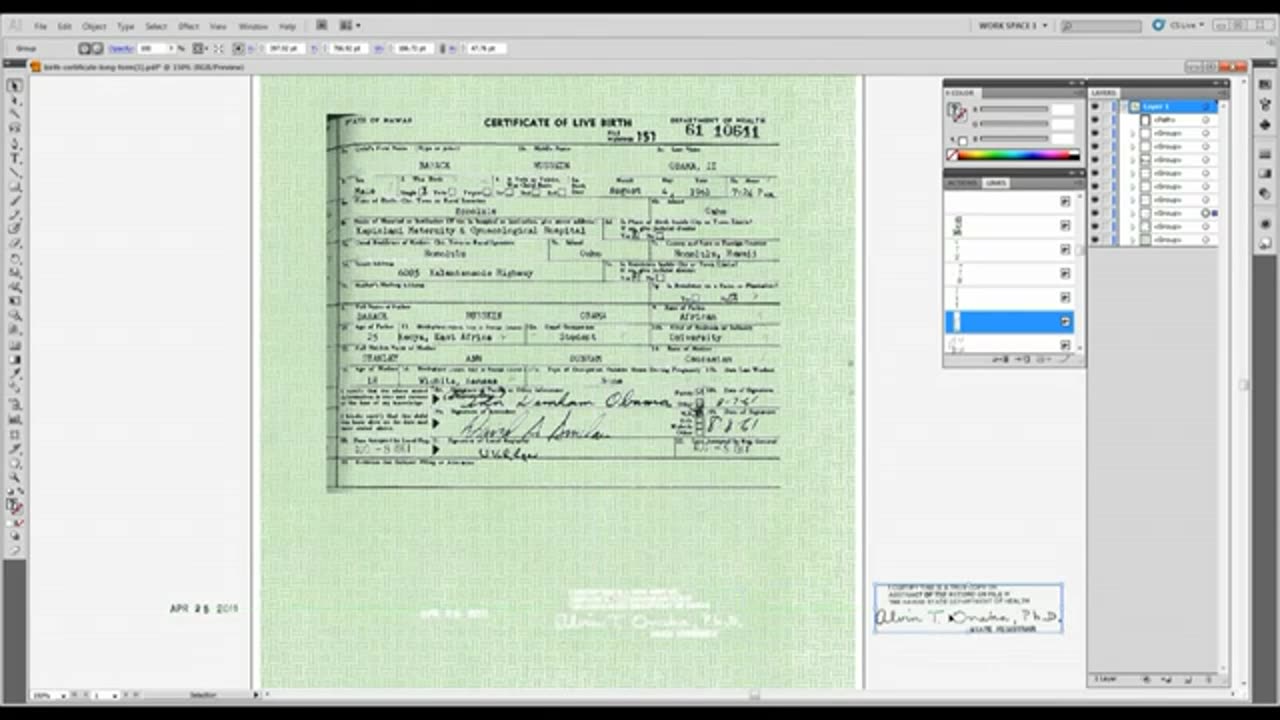
Task: Select the Type tool
Action: click(15, 158)
